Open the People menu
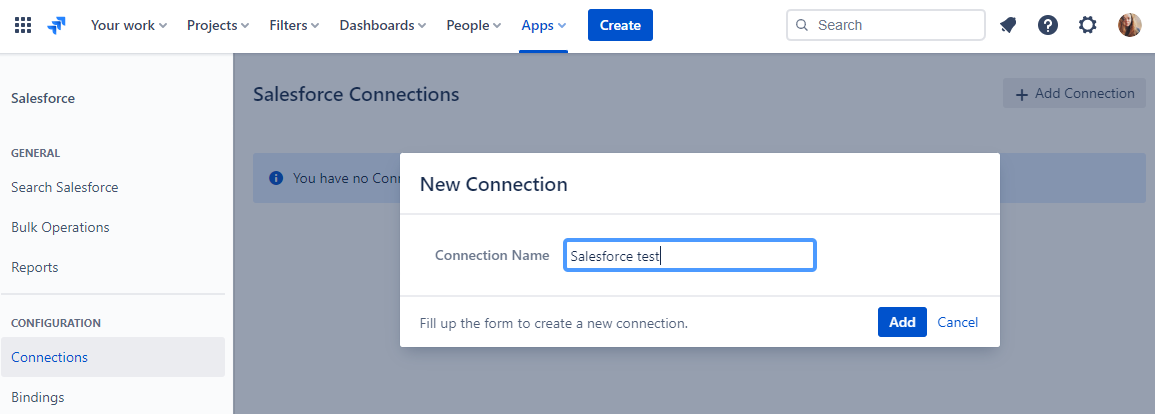 474,25
